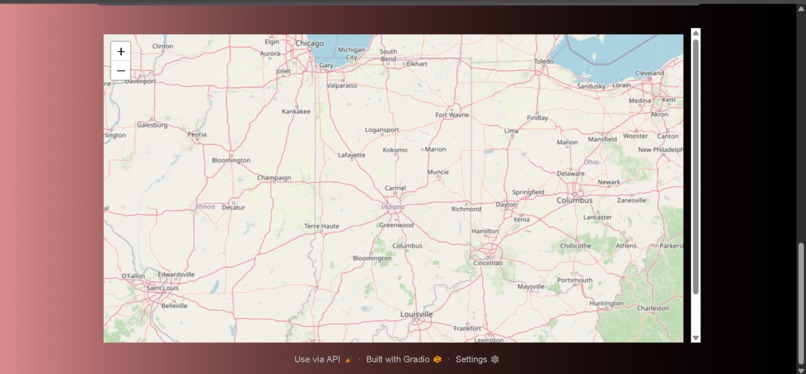Screen dimensions: 806x374
Task: Click the Lancaster label on the map
Action: click(x=597, y=217)
